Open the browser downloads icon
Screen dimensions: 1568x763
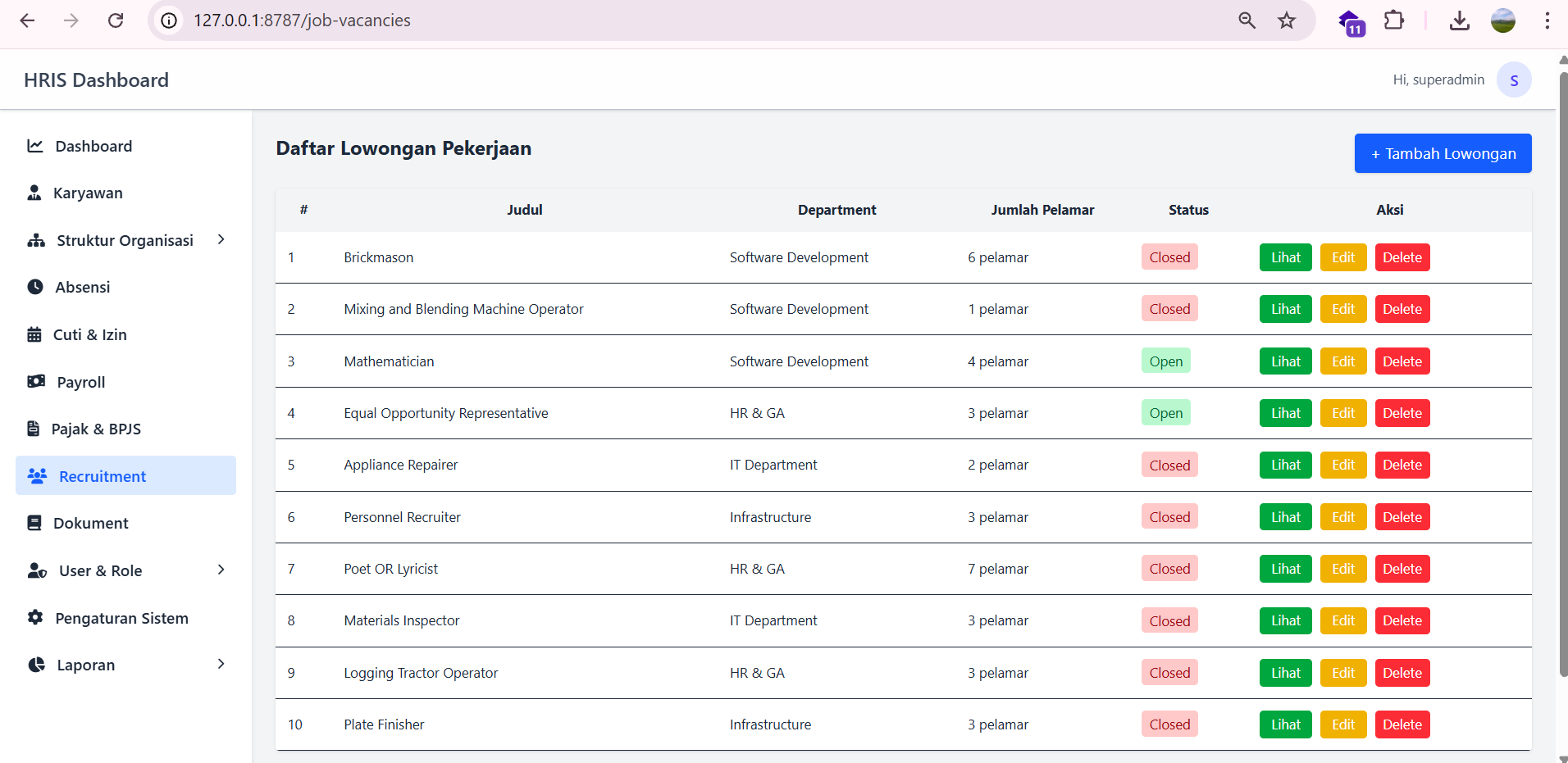tap(1459, 20)
